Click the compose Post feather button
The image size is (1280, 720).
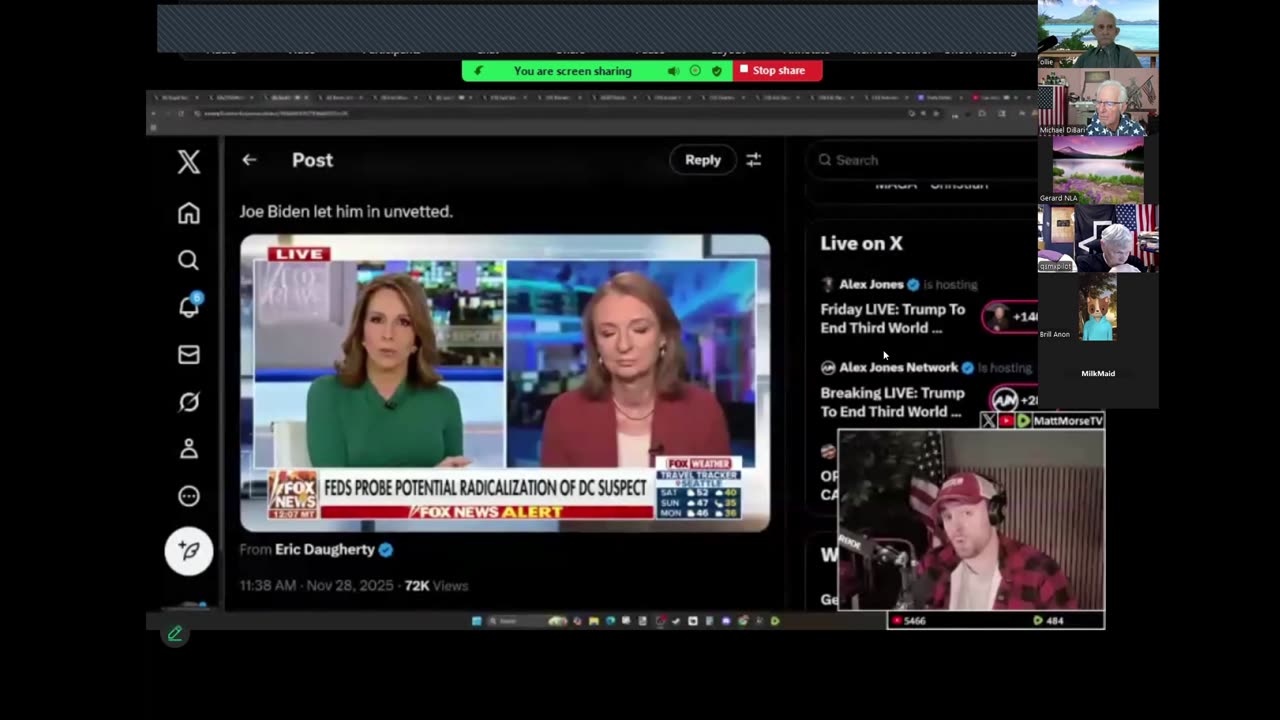point(189,550)
